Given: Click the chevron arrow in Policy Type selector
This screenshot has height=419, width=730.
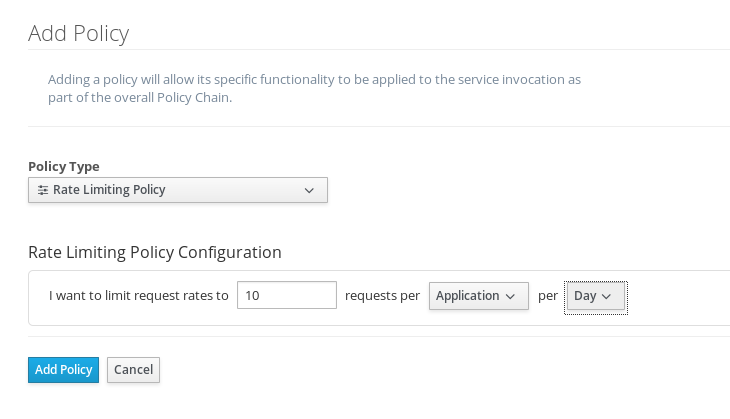Looking at the screenshot, I should point(309,190).
